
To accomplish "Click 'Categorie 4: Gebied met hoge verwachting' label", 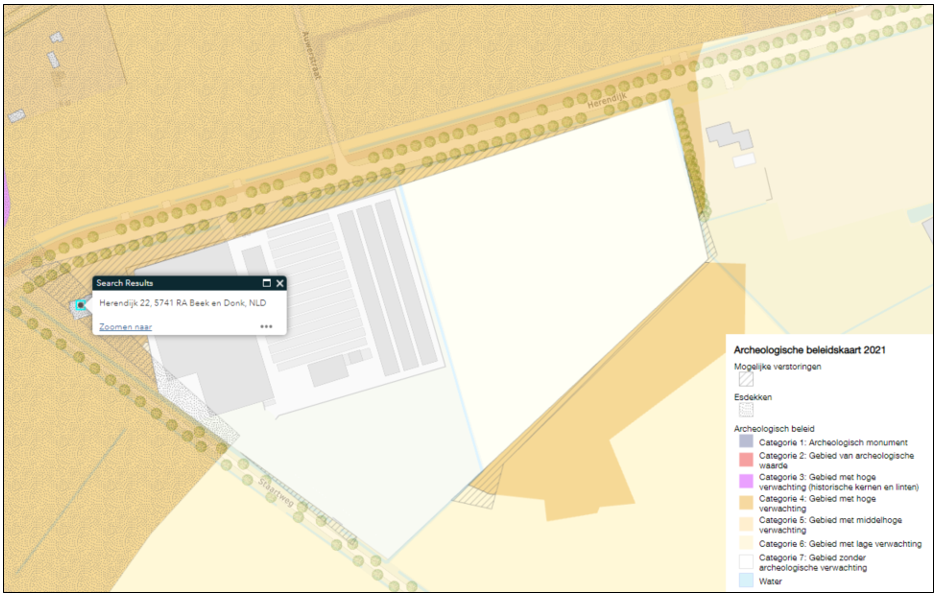I will [817, 503].
